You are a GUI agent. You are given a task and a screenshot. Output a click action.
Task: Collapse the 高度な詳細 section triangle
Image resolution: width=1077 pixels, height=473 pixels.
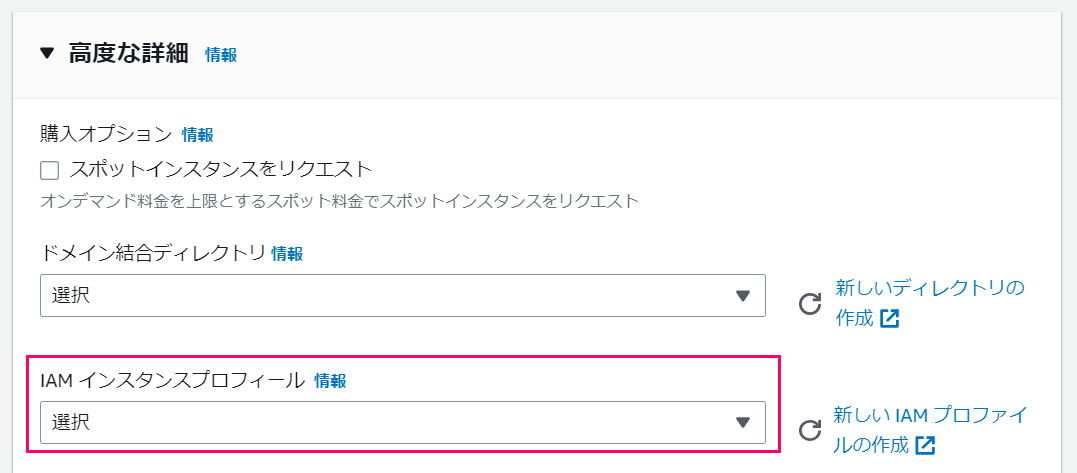(47, 54)
